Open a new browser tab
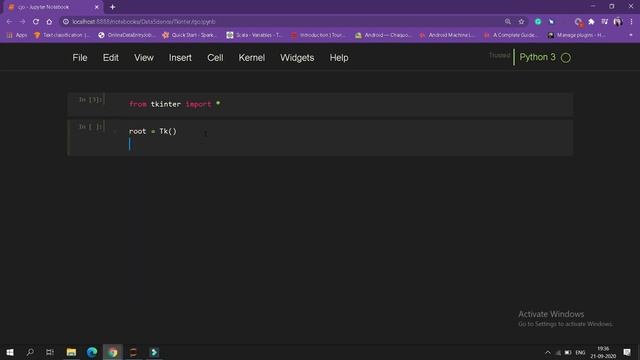This screenshot has height=360, width=640. click(112, 7)
